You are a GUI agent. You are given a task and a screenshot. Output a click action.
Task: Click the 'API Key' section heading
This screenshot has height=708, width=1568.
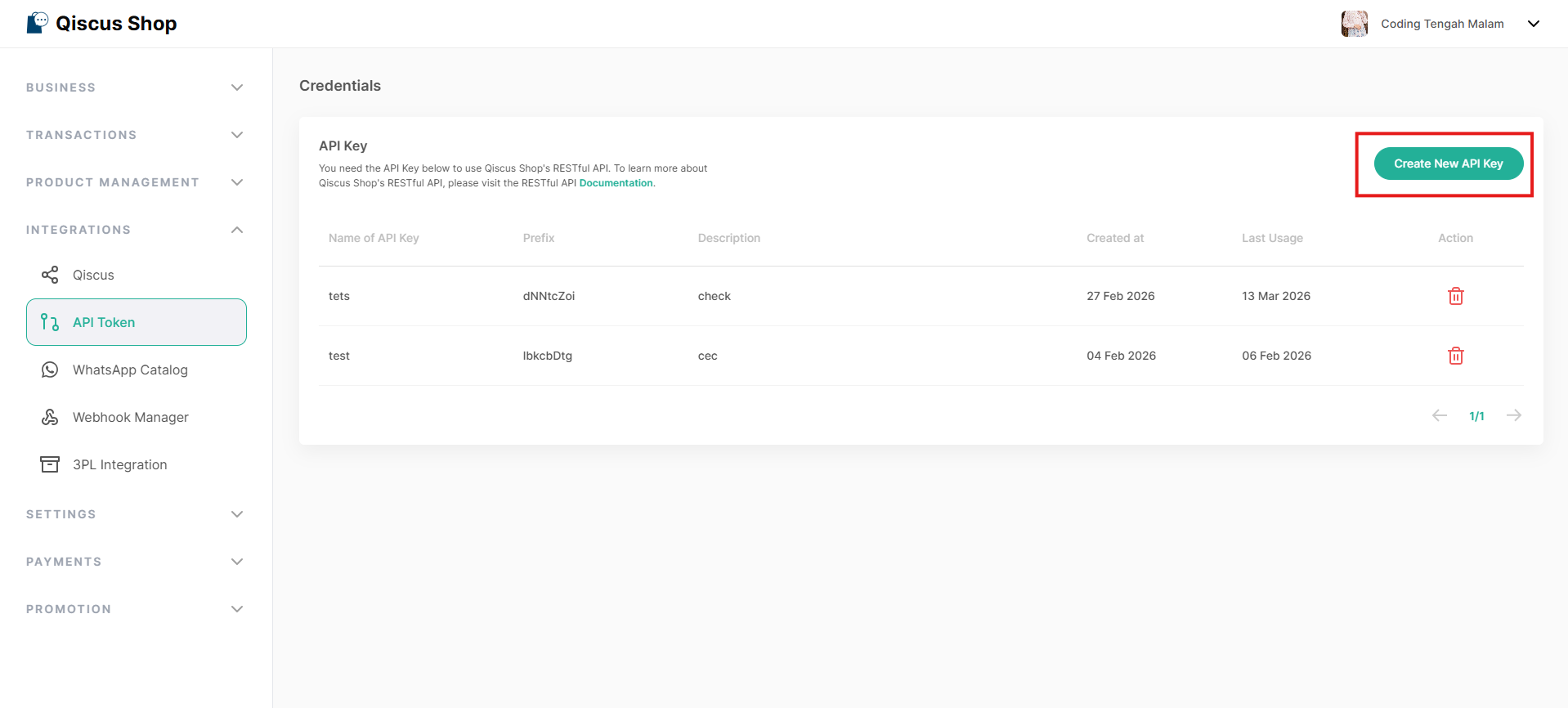click(x=343, y=146)
